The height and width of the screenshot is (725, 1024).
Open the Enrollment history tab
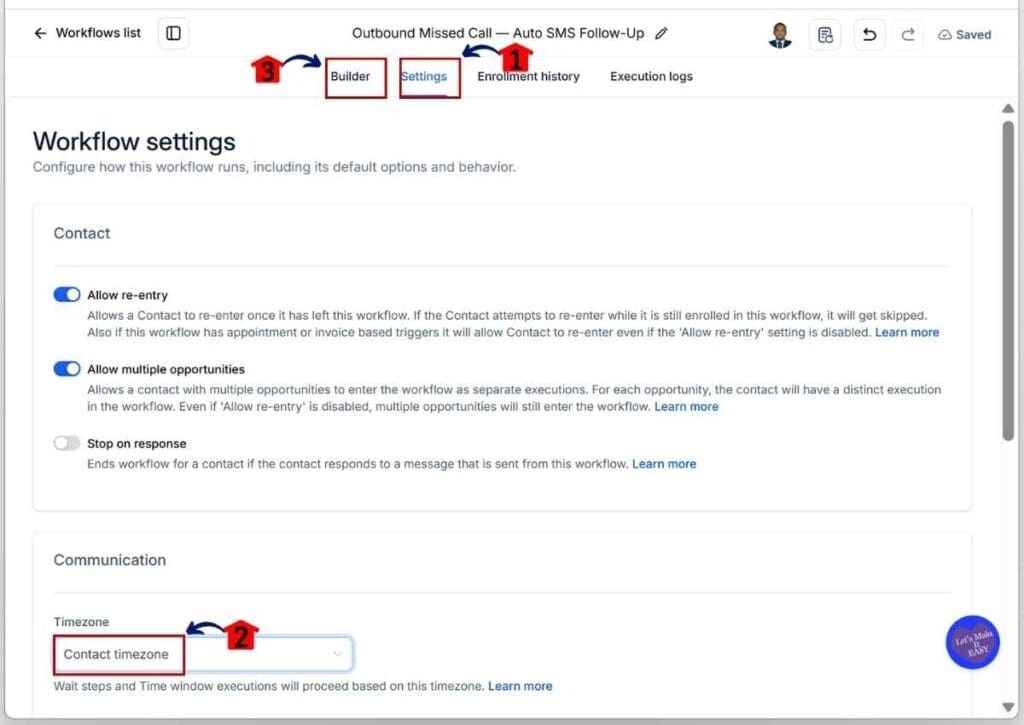528,76
